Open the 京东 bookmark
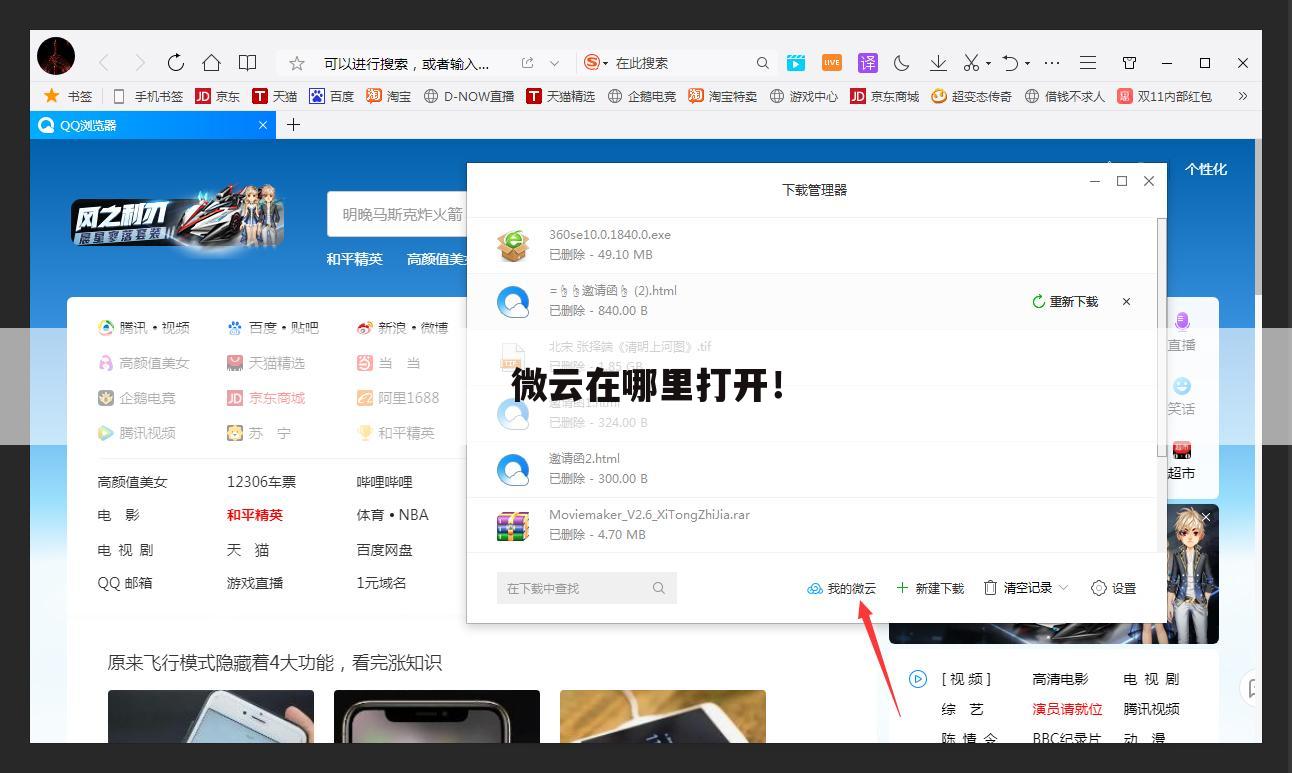Screen dimensions: 1292x773 (217, 96)
